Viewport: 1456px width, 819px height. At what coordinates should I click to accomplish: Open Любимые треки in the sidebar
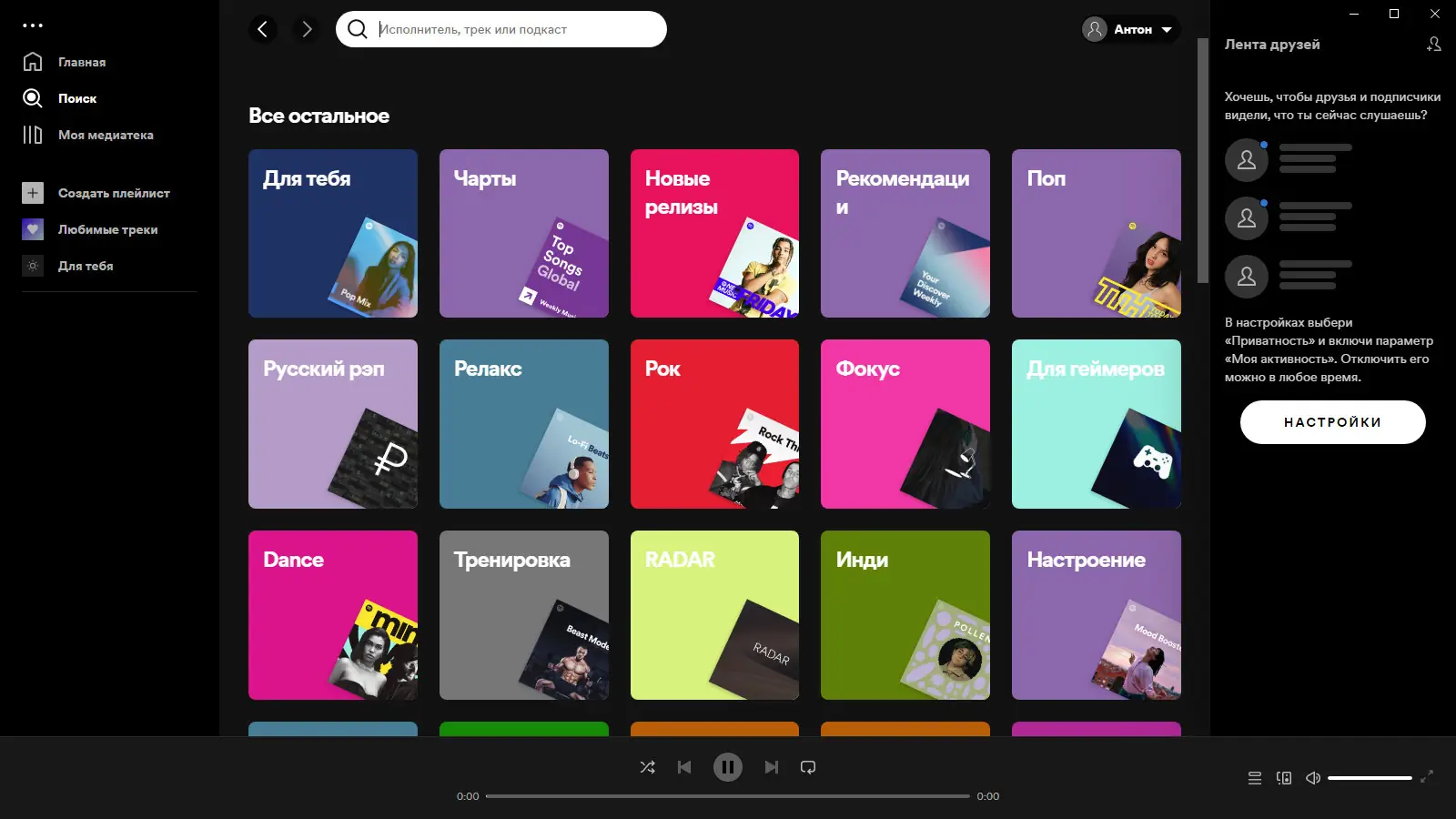click(x=108, y=229)
